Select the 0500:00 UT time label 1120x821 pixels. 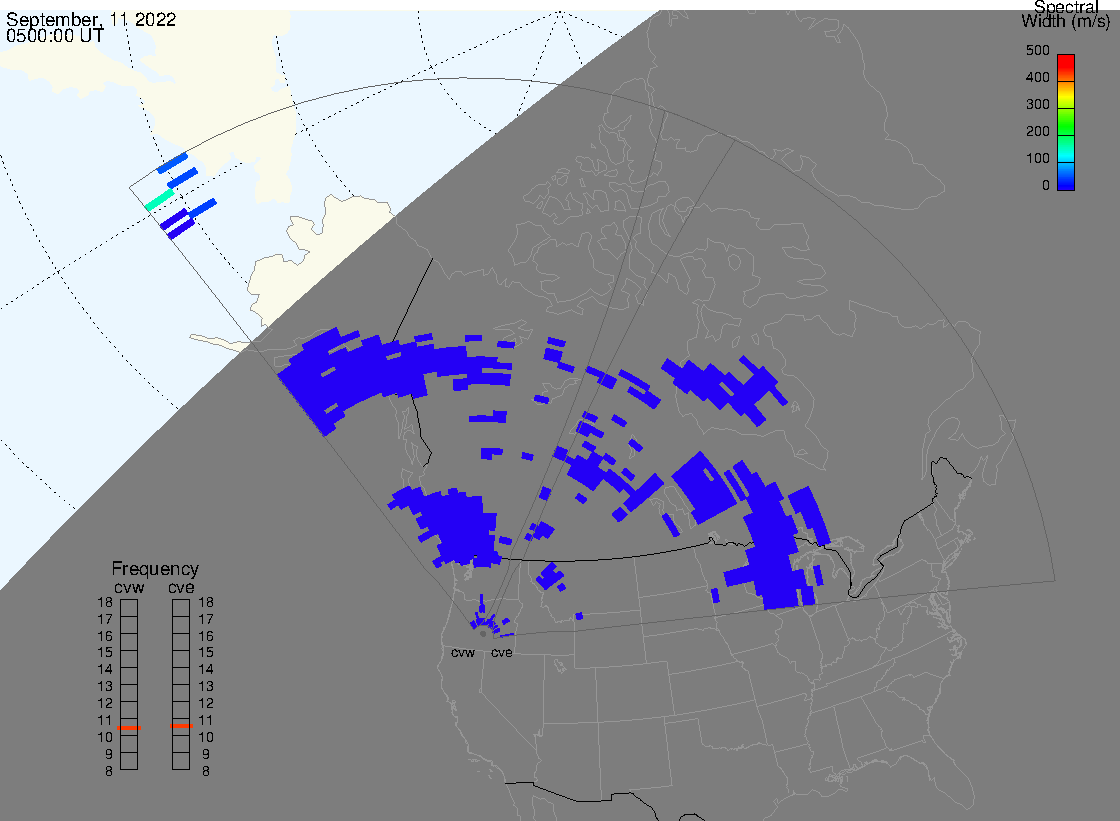(54, 36)
